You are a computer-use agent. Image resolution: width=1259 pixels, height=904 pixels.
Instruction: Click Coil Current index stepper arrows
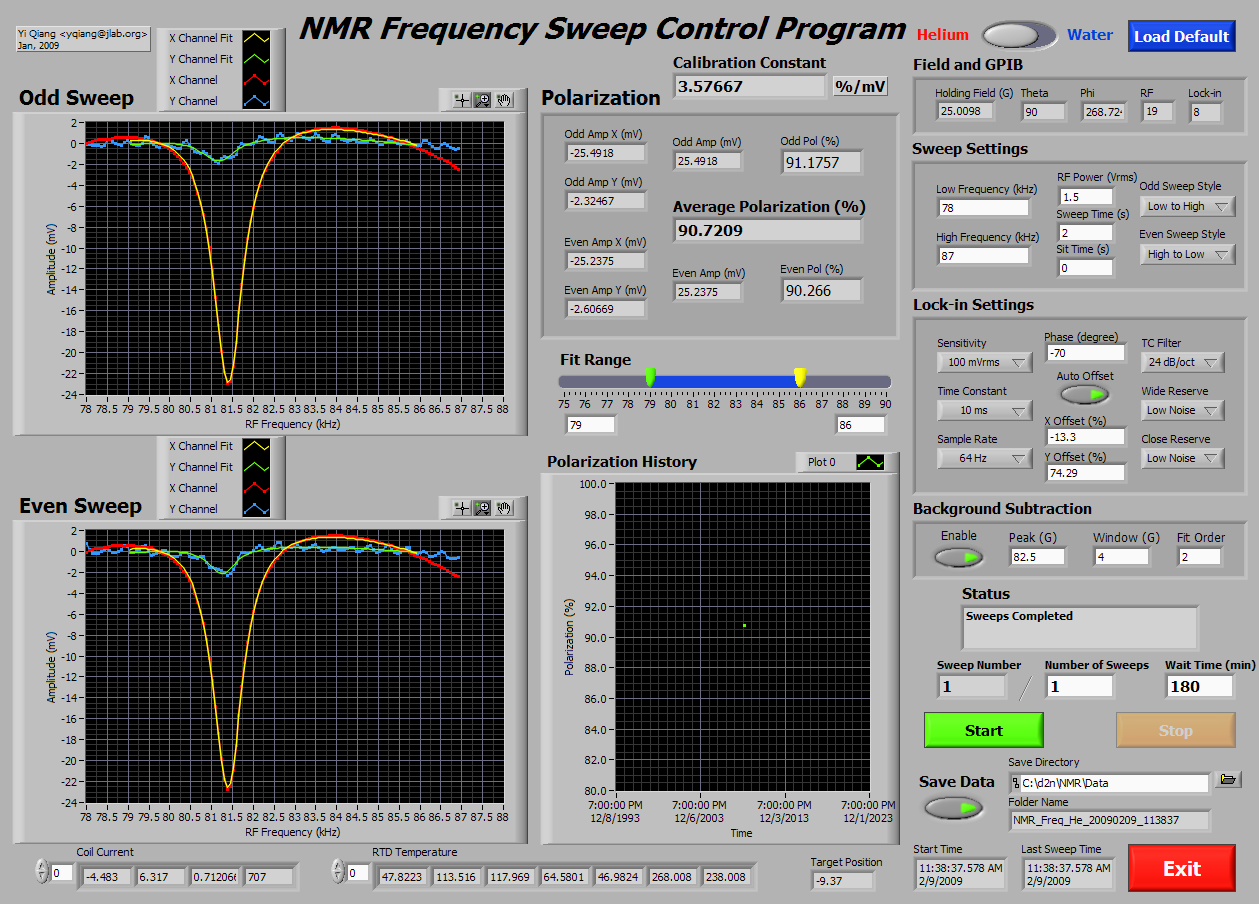[41, 872]
